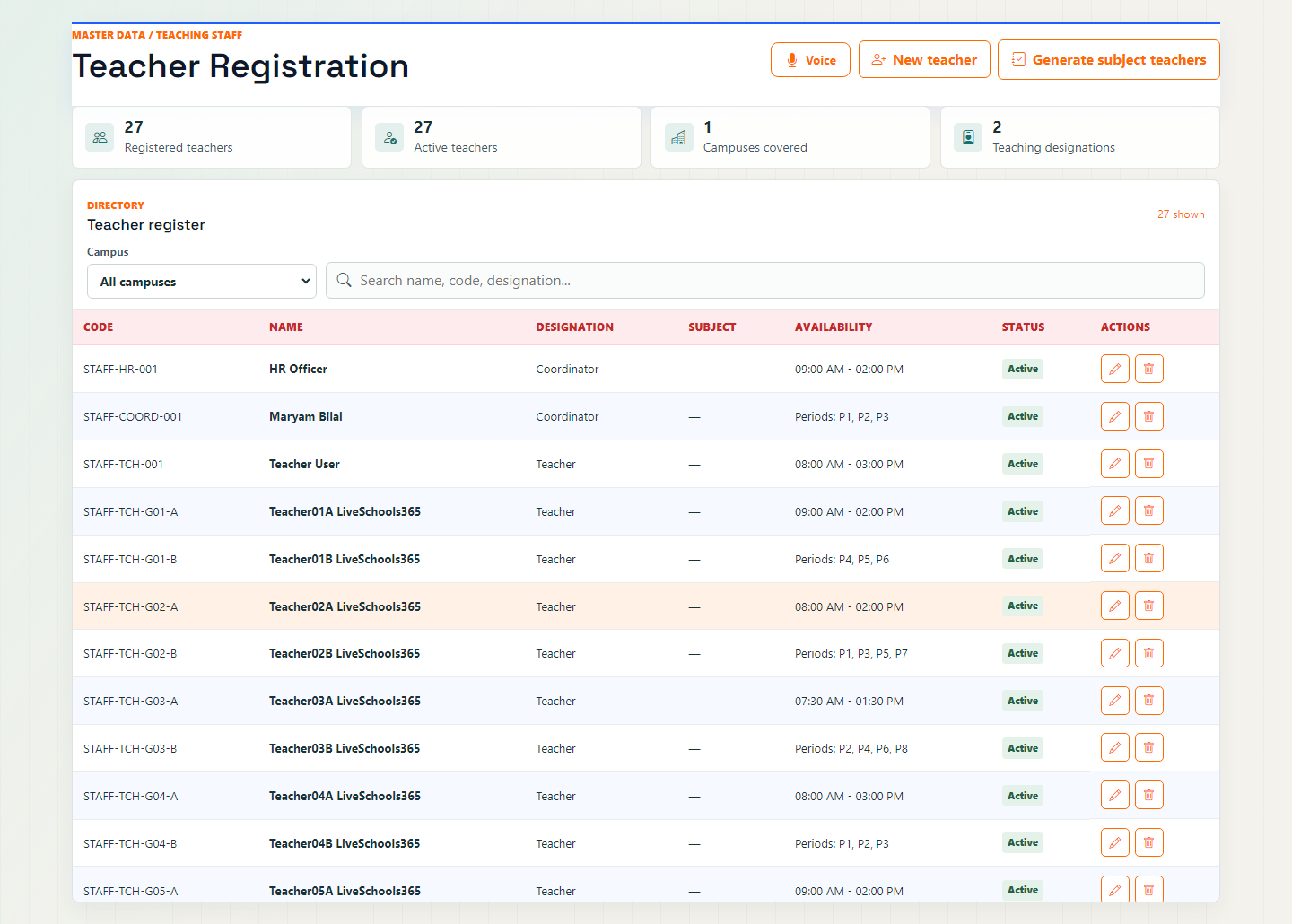Delete Teacher02B LiveSchools365 entry
Viewport: 1292px width, 924px height.
pyautogui.click(x=1148, y=653)
